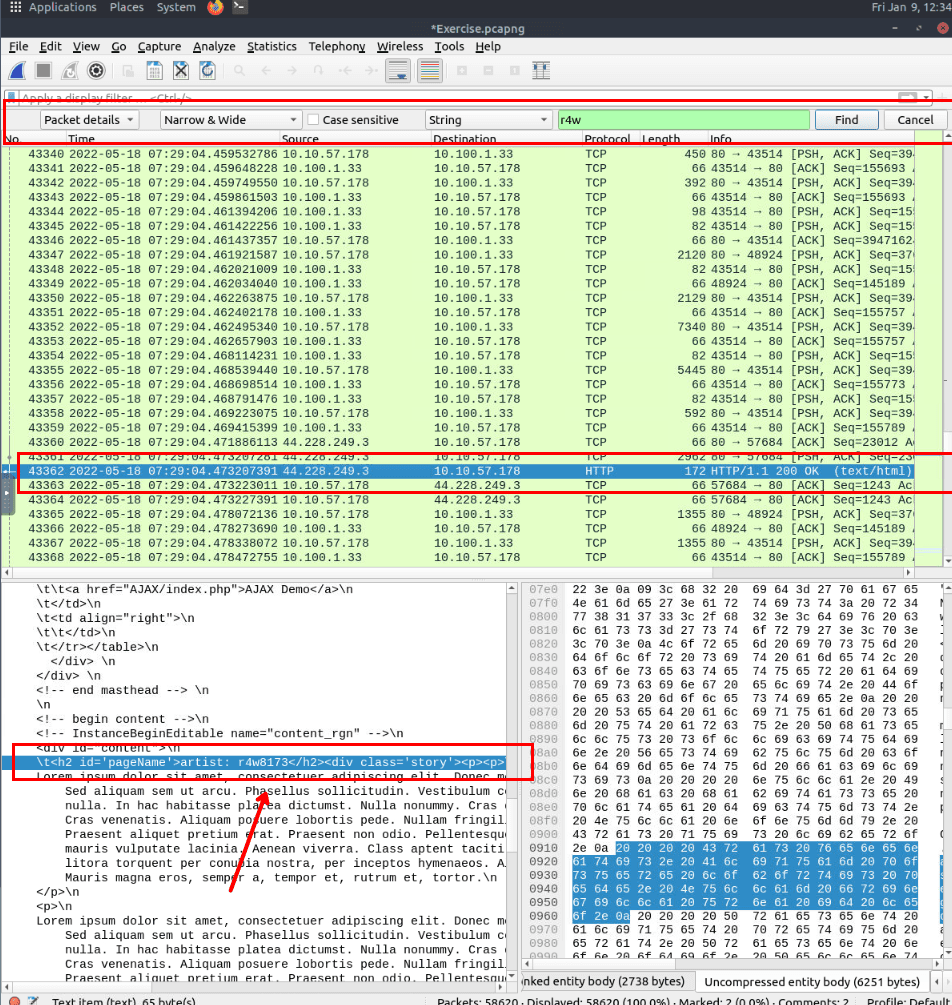Open capture options gear icon
The height and width of the screenshot is (1005, 952).
[96, 71]
